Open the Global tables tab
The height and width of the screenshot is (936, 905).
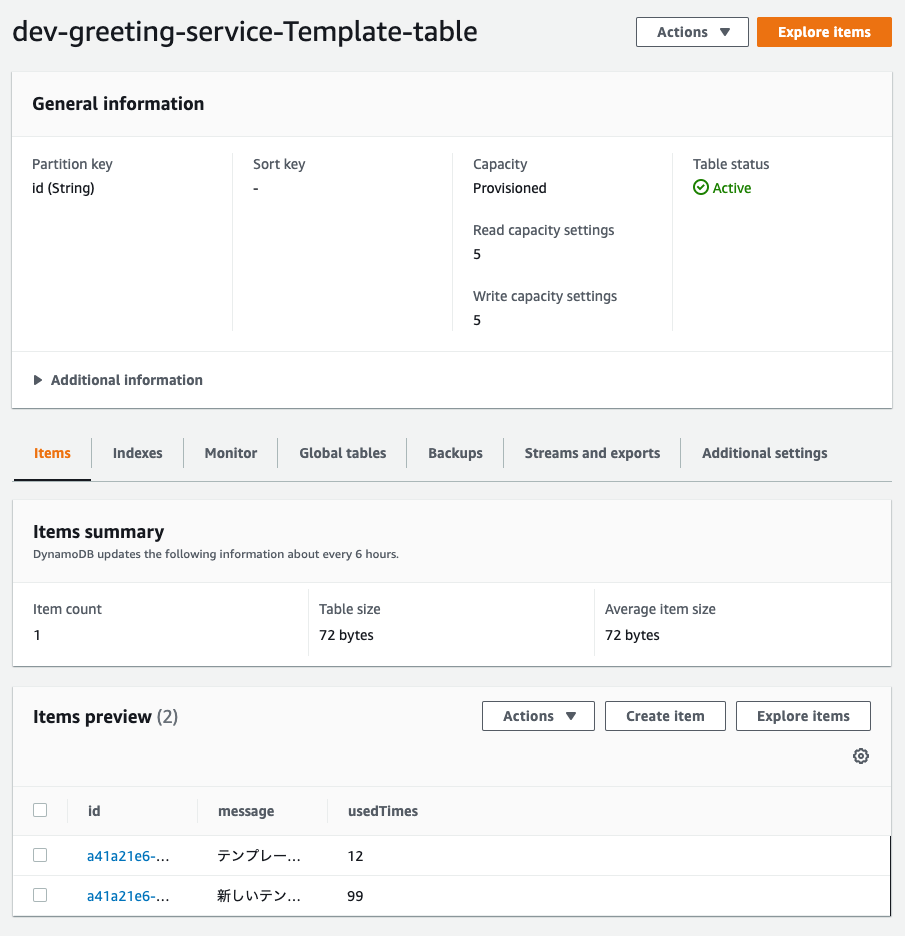[x=342, y=453]
